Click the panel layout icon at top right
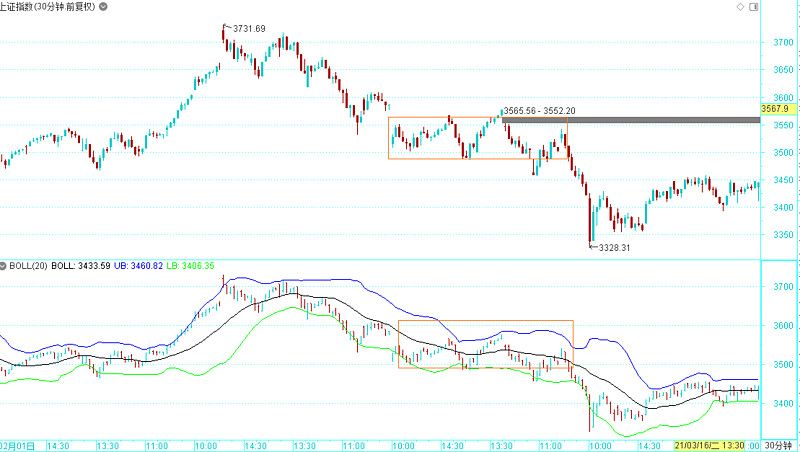 [x=754, y=7]
